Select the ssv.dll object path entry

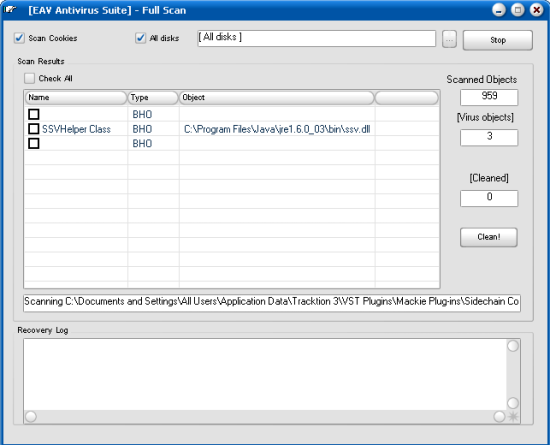tap(277, 129)
